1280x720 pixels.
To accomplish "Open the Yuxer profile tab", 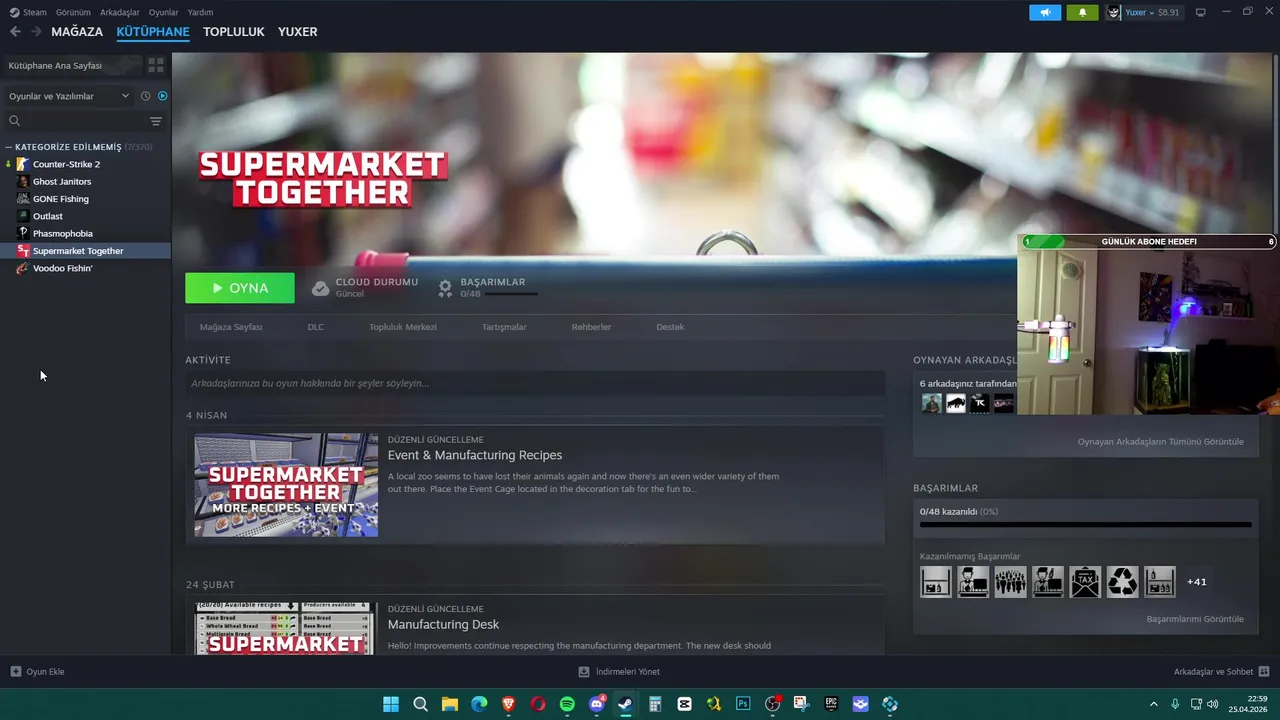I will [298, 31].
